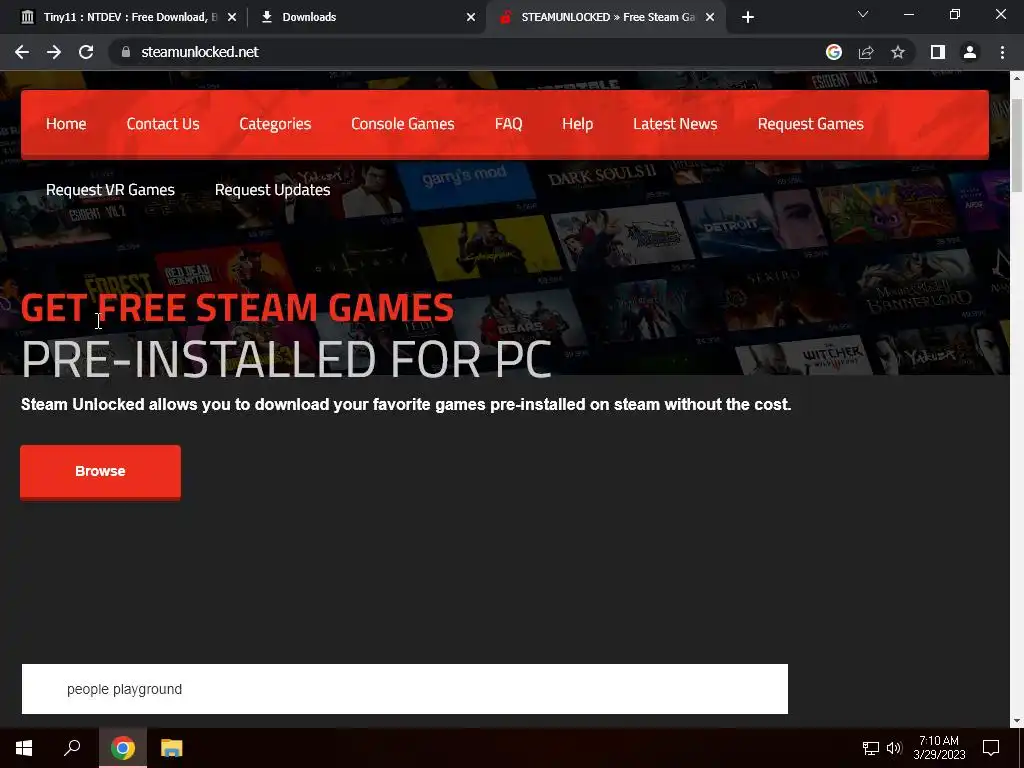Open a new browser tab
Image resolution: width=1024 pixels, height=768 pixels.
tap(748, 17)
